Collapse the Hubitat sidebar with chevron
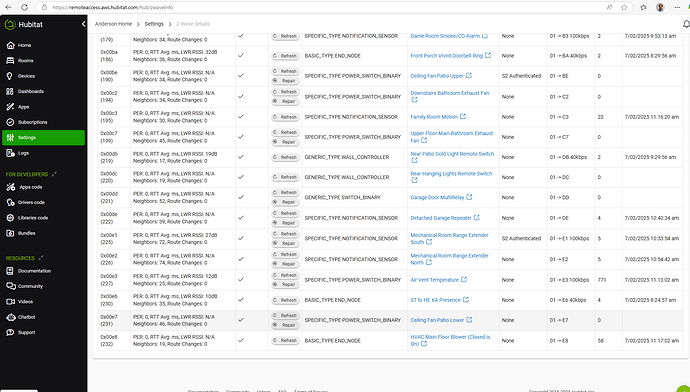This screenshot has width=690, height=392. 83,24
